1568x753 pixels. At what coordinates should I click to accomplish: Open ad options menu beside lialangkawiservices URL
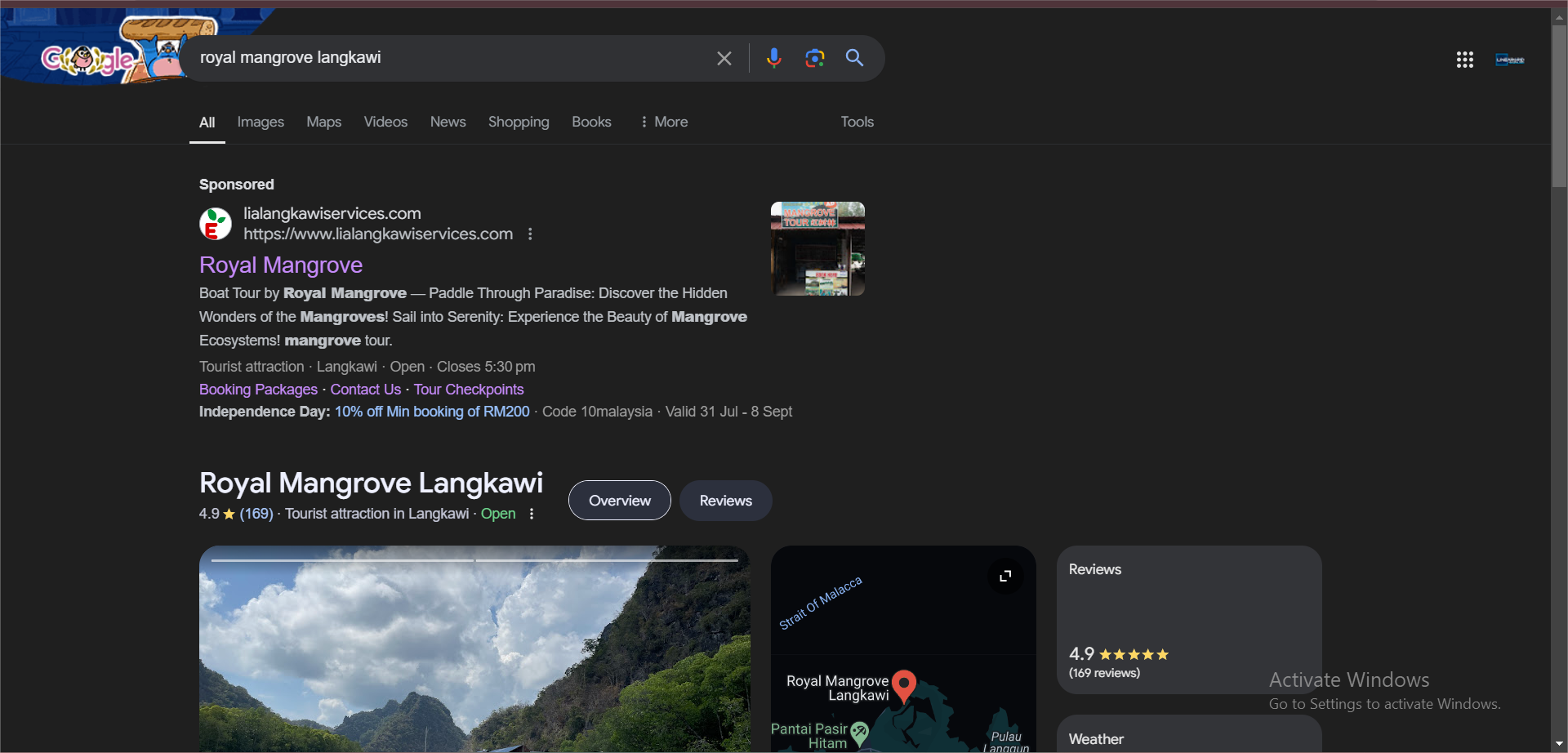coord(530,234)
